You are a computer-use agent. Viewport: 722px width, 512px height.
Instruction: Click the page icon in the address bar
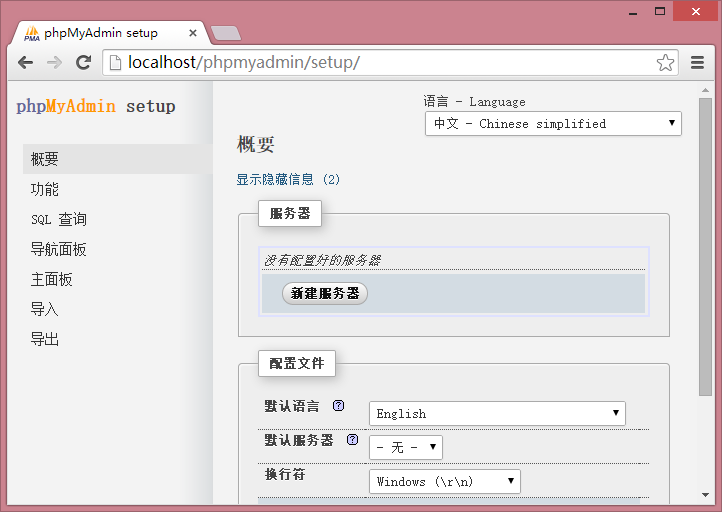pyautogui.click(x=115, y=62)
